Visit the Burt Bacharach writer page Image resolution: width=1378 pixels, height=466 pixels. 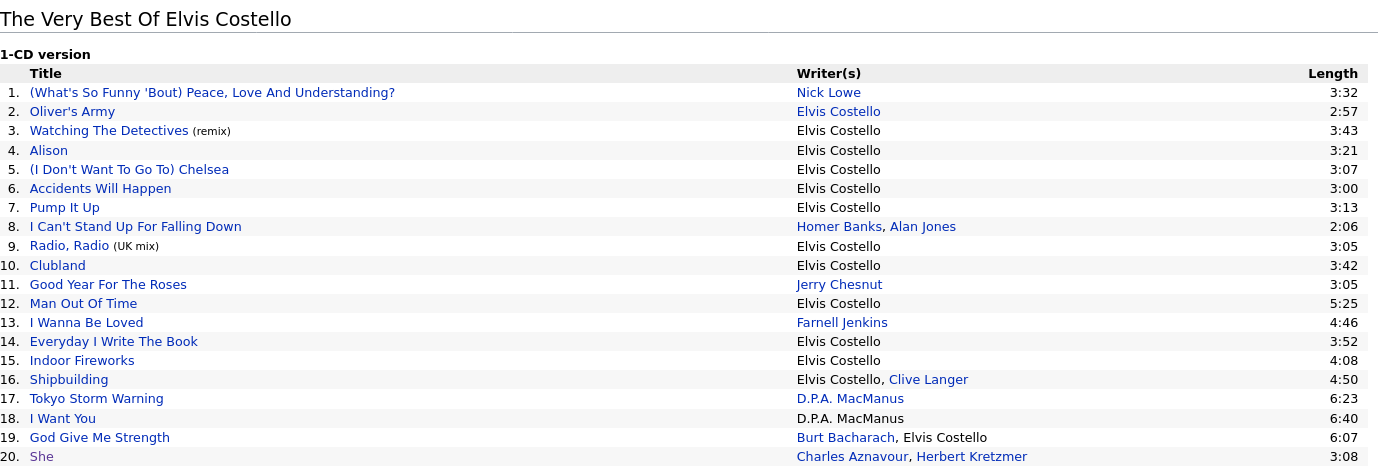coord(846,438)
